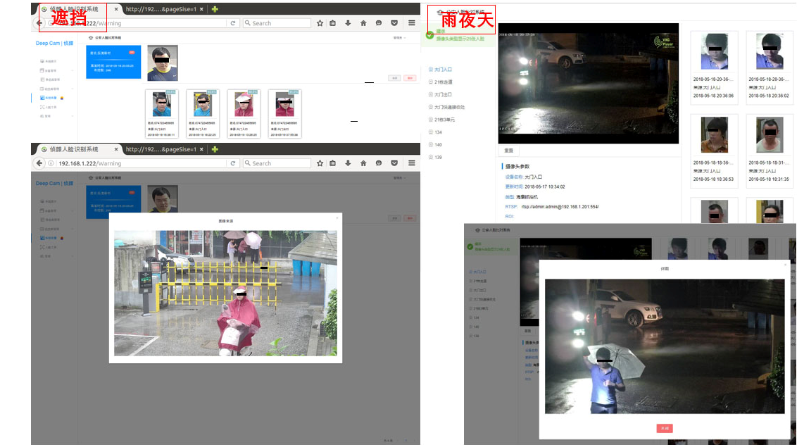Open the admin dropdown at the page header right
Image resolution: width=811 pixels, height=445 pixels.
(x=400, y=38)
